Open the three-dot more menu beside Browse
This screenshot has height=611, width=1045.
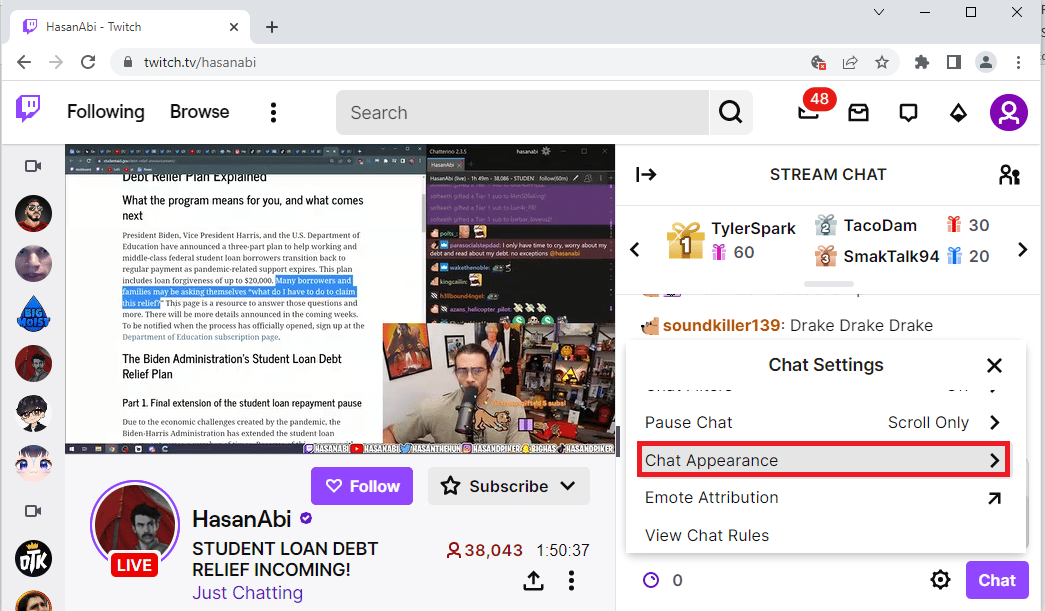[x=273, y=113]
